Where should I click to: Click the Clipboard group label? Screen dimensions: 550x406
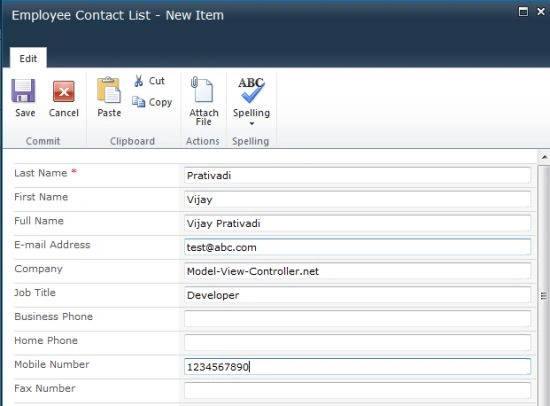(132, 141)
